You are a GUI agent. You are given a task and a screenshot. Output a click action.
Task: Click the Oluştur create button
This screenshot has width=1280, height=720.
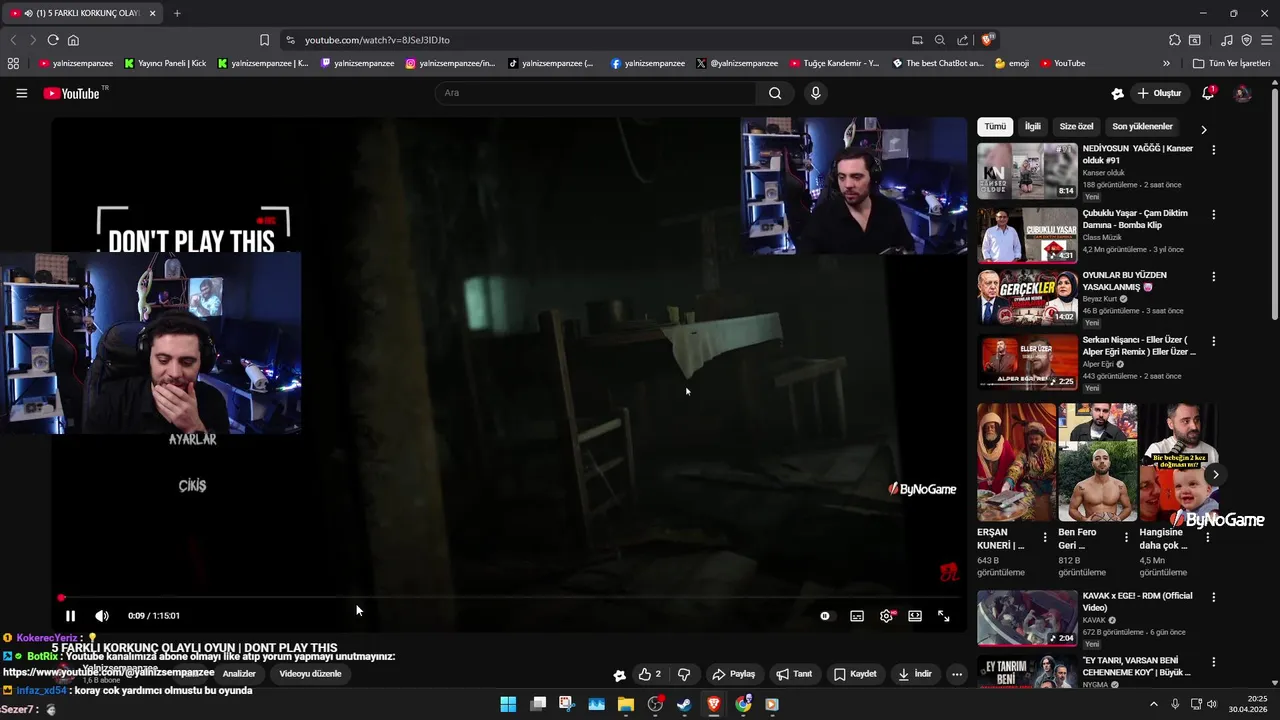click(1159, 93)
